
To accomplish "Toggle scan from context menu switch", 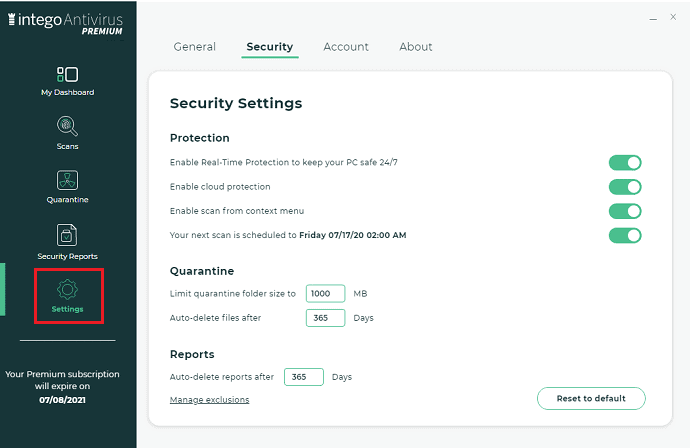I will [625, 211].
